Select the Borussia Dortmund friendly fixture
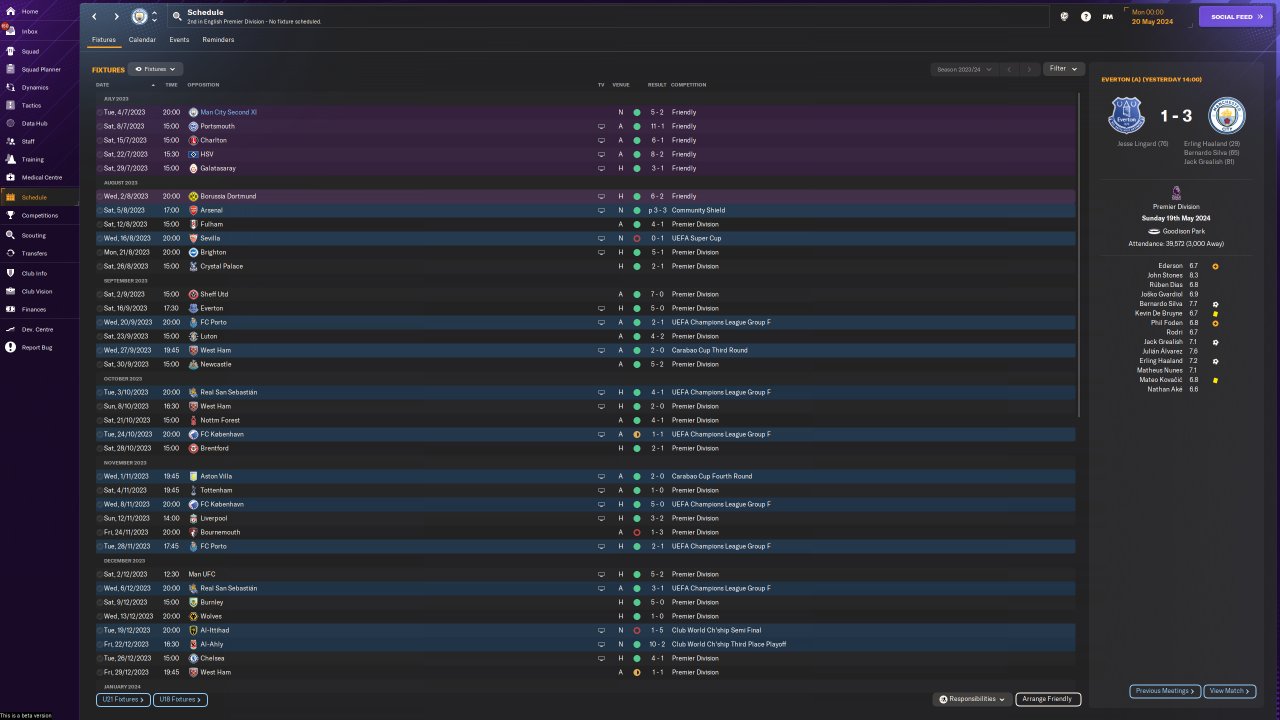This screenshot has height=720, width=1280. click(x=586, y=196)
